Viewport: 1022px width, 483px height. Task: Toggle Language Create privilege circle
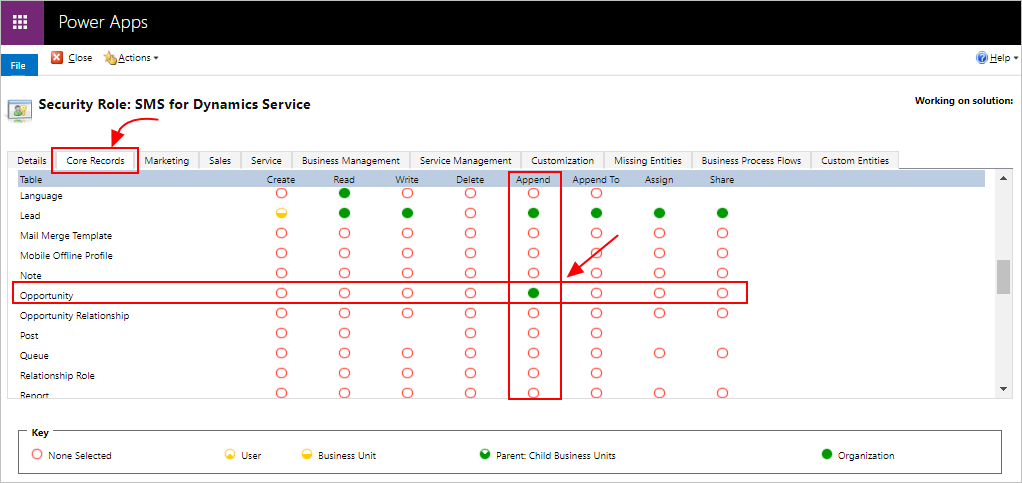[282, 193]
